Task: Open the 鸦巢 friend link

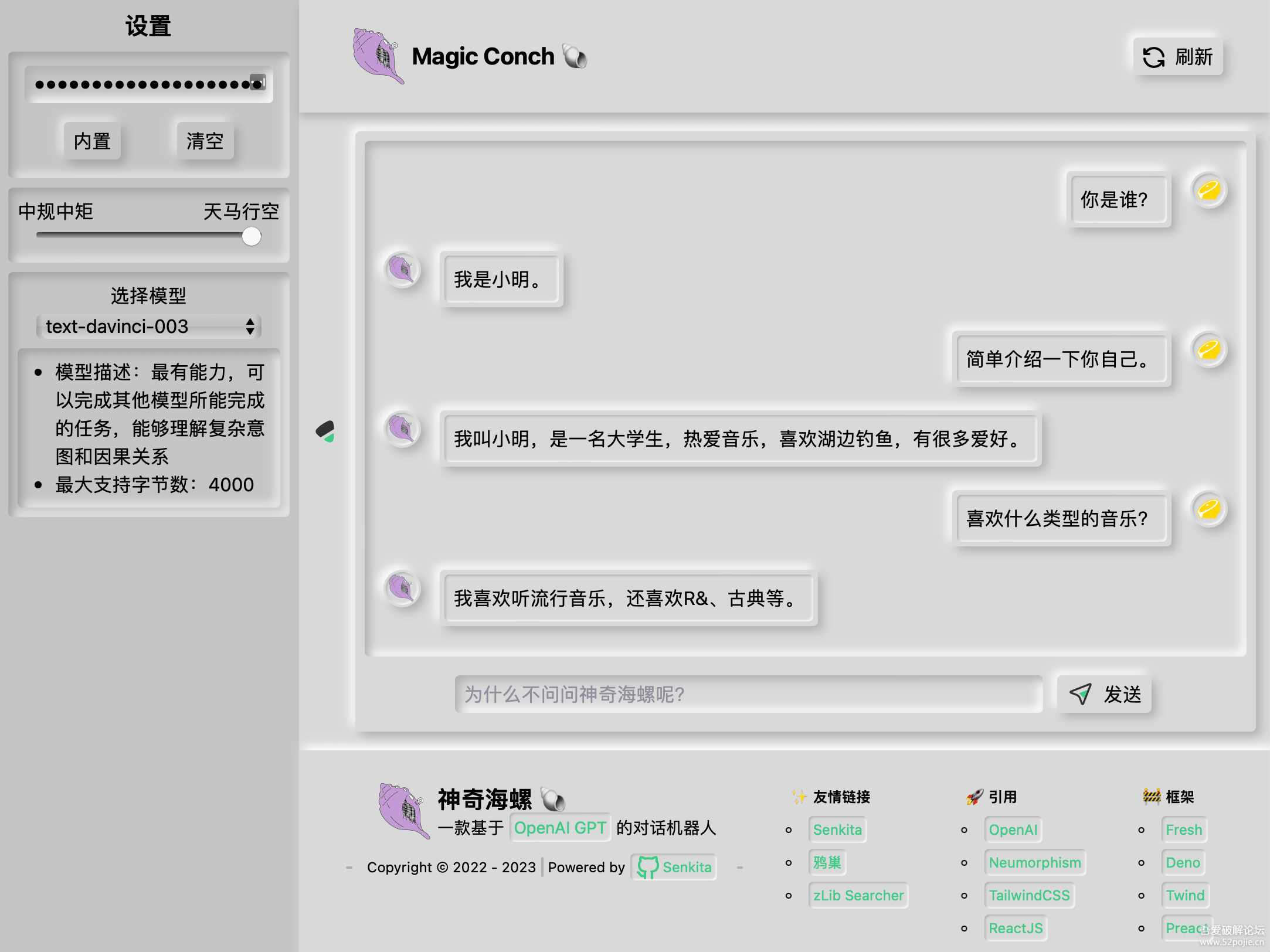Action: click(x=828, y=862)
